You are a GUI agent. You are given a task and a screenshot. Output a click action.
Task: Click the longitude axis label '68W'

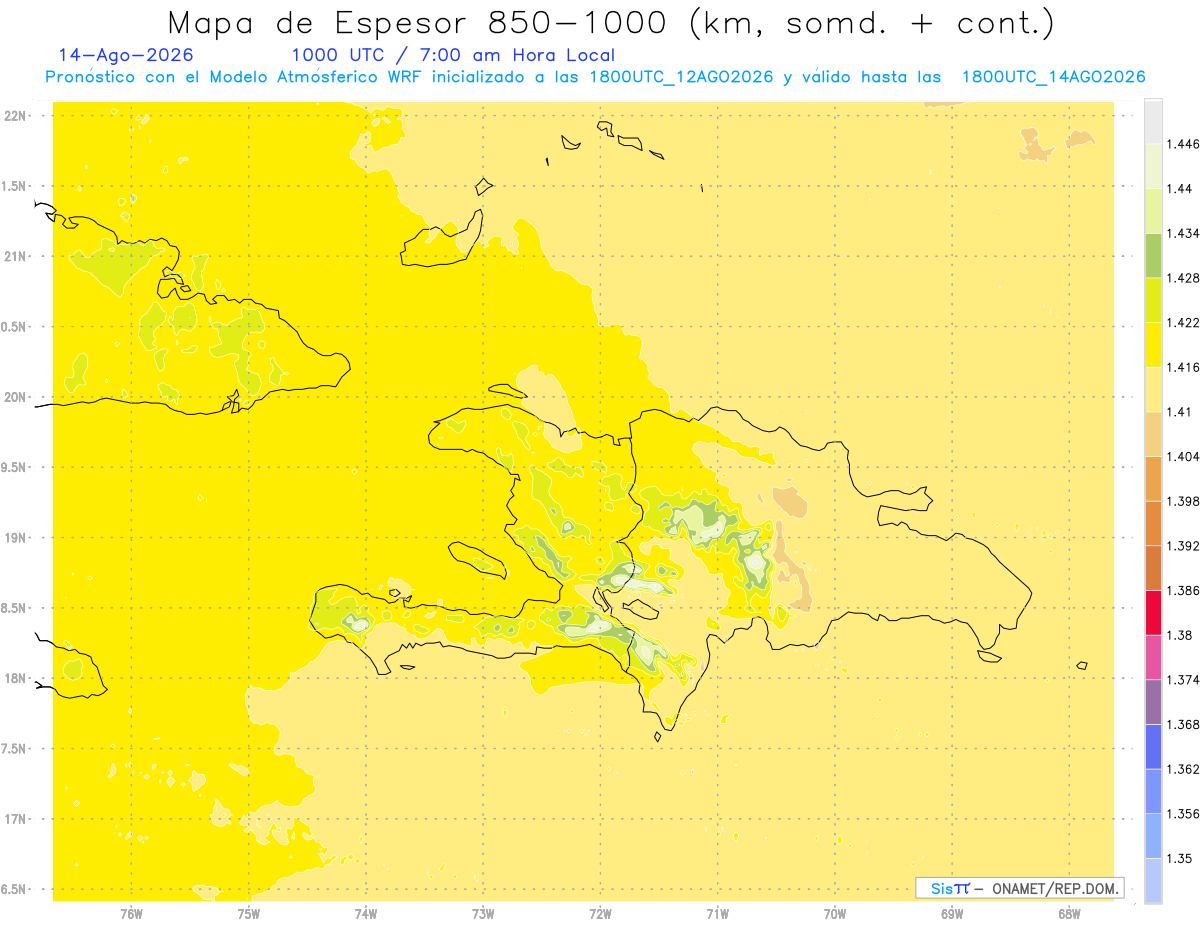(x=1069, y=914)
